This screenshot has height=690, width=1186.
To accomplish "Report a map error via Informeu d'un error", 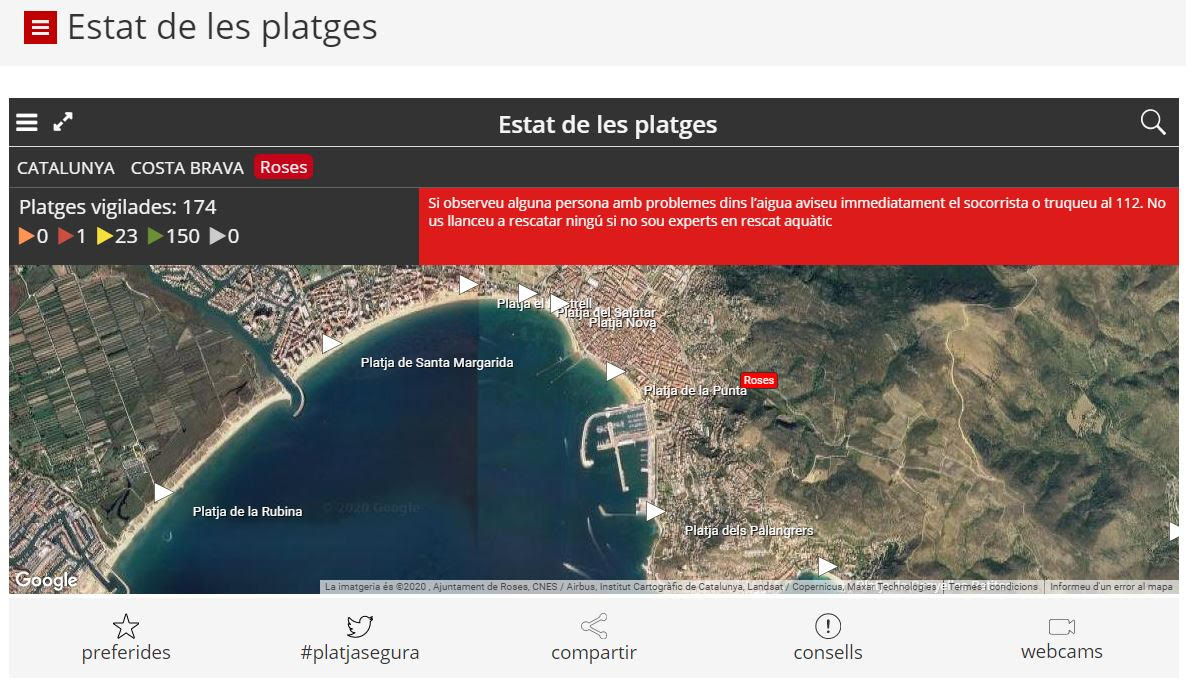I will pyautogui.click(x=1110, y=587).
